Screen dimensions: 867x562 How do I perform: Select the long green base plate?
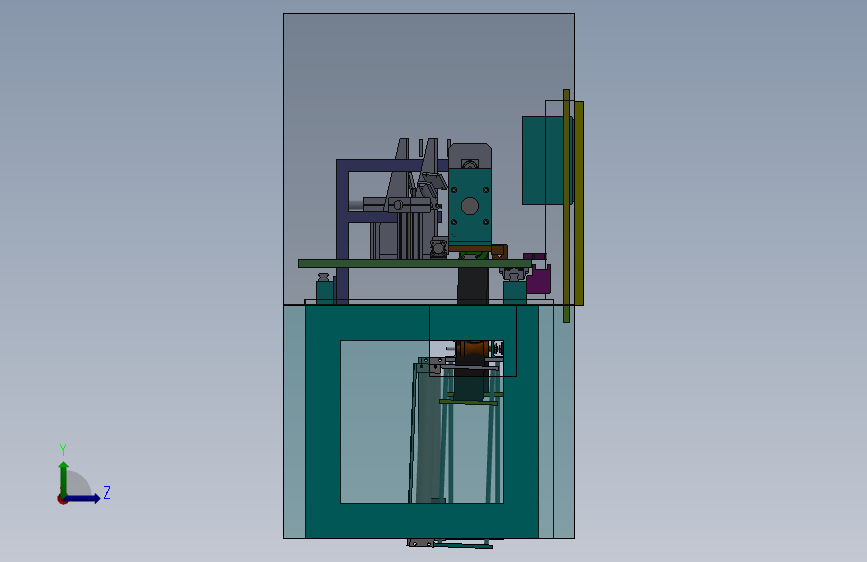(415, 263)
